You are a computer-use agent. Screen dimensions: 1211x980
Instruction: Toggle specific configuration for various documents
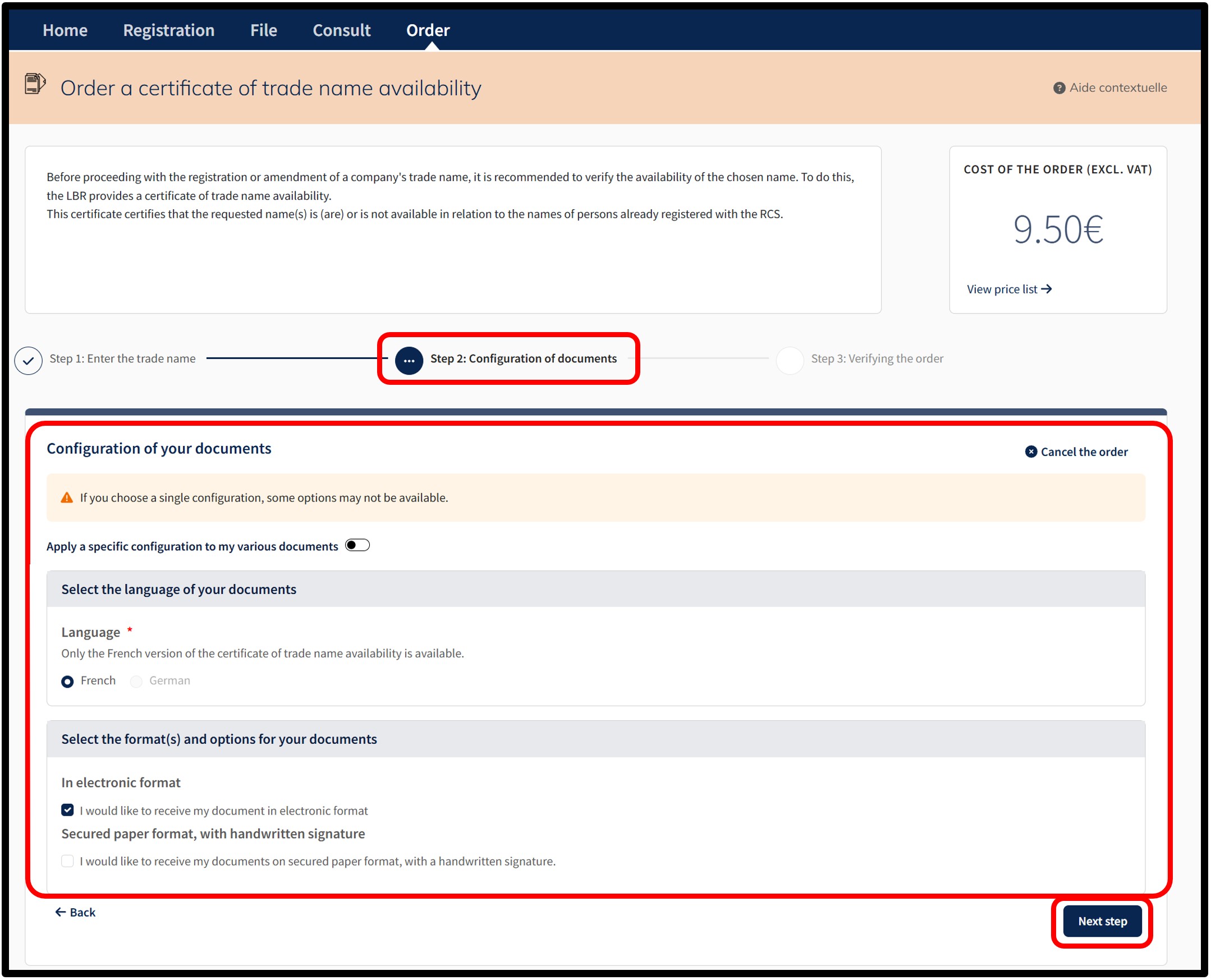click(x=357, y=545)
